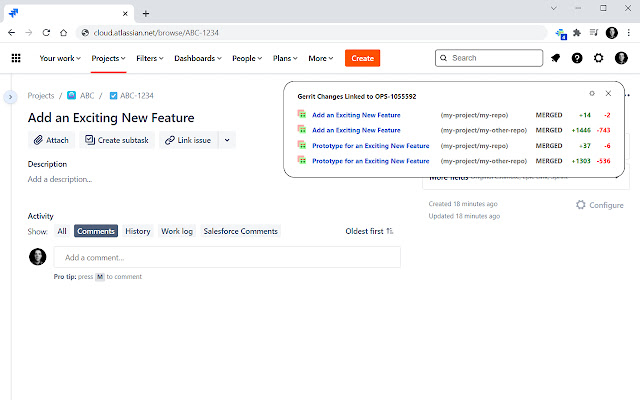Viewport: 640px width, 400px height.
Task: Open first Prototype for an Exciting New Feature link
Action: point(371,146)
